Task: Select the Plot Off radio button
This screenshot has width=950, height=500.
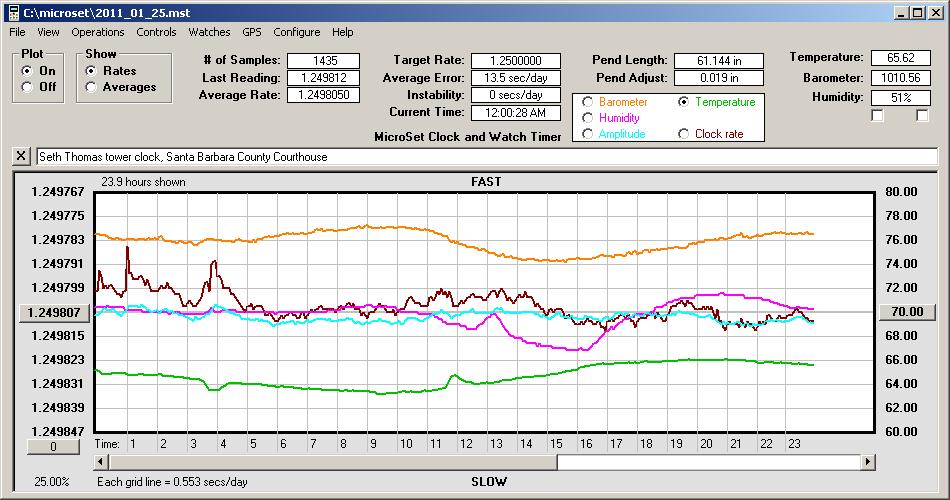Action: (27, 87)
